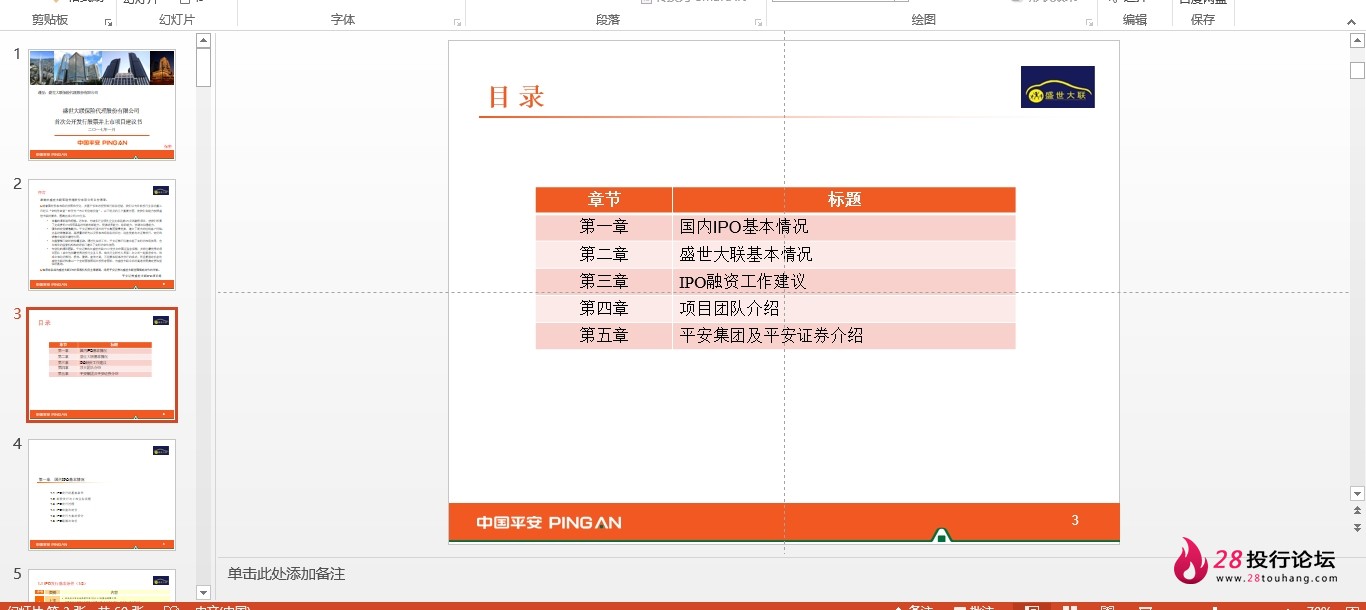Image resolution: width=1366 pixels, height=610 pixels.
Task: Select slide 2 thumbnail in the slide pane
Action: click(102, 235)
